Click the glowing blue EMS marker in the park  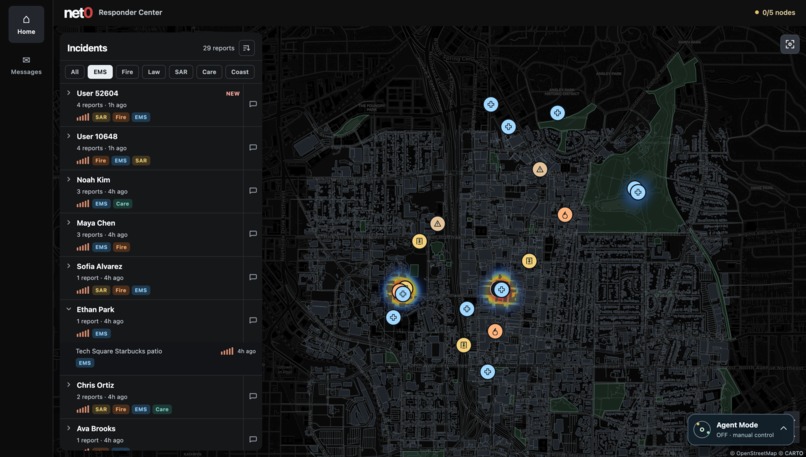pos(638,192)
